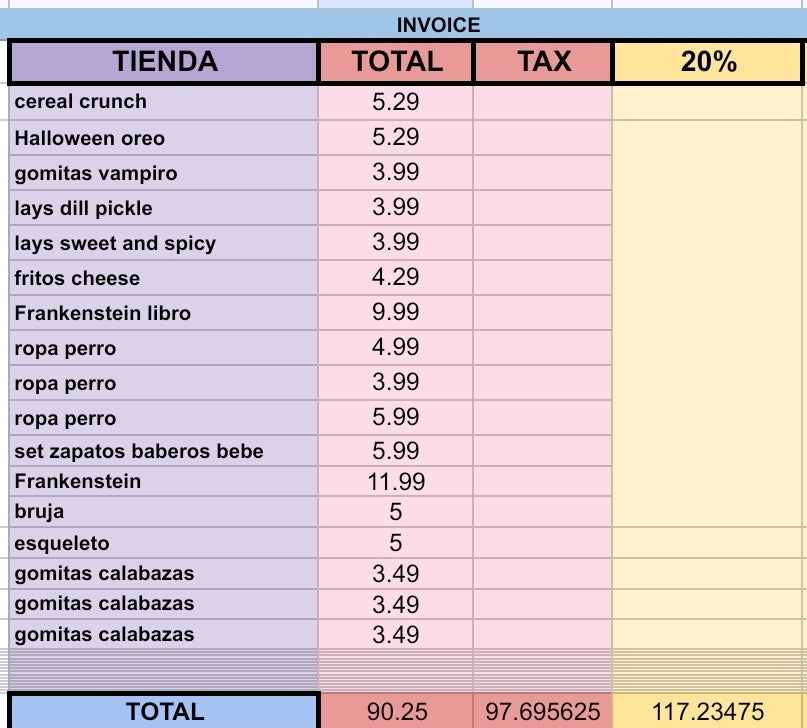Select the 9.99 price cell
This screenshot has width=807, height=728.
click(x=395, y=313)
